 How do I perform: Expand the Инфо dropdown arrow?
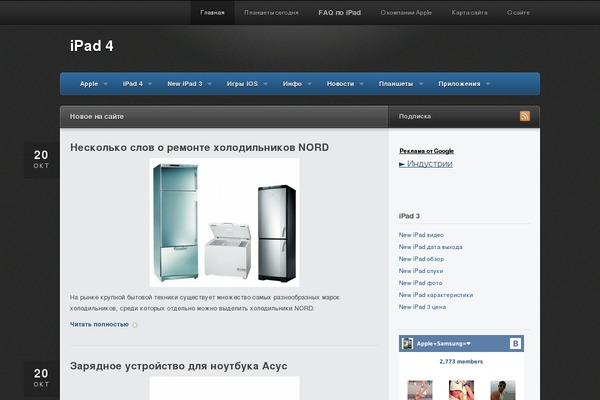click(x=310, y=84)
